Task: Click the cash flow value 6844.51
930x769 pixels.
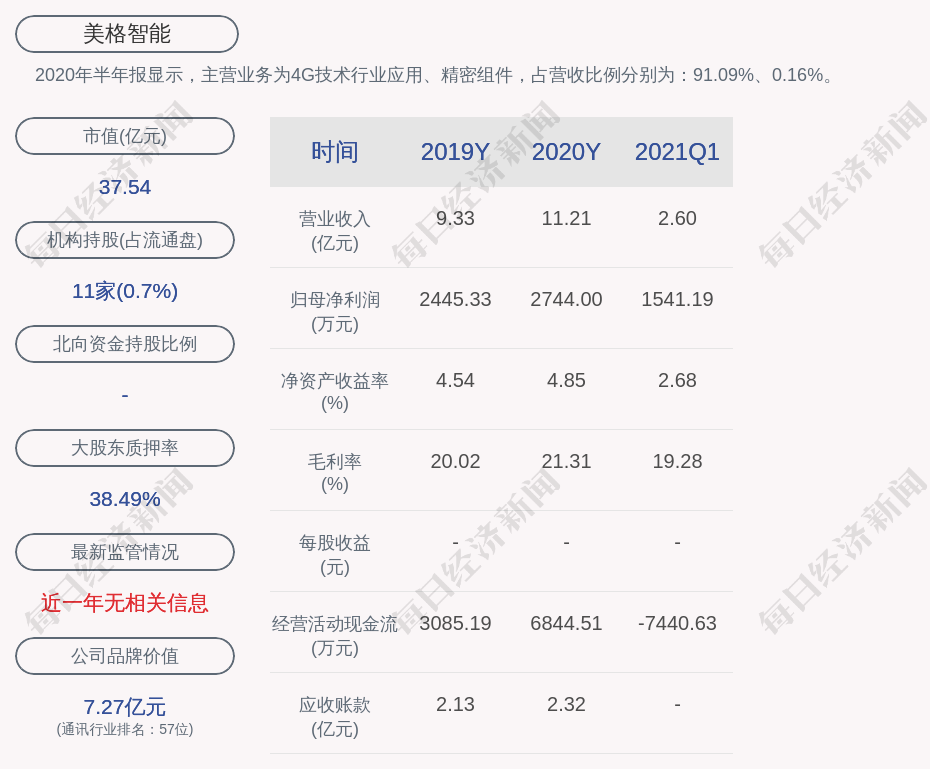Action: [566, 623]
